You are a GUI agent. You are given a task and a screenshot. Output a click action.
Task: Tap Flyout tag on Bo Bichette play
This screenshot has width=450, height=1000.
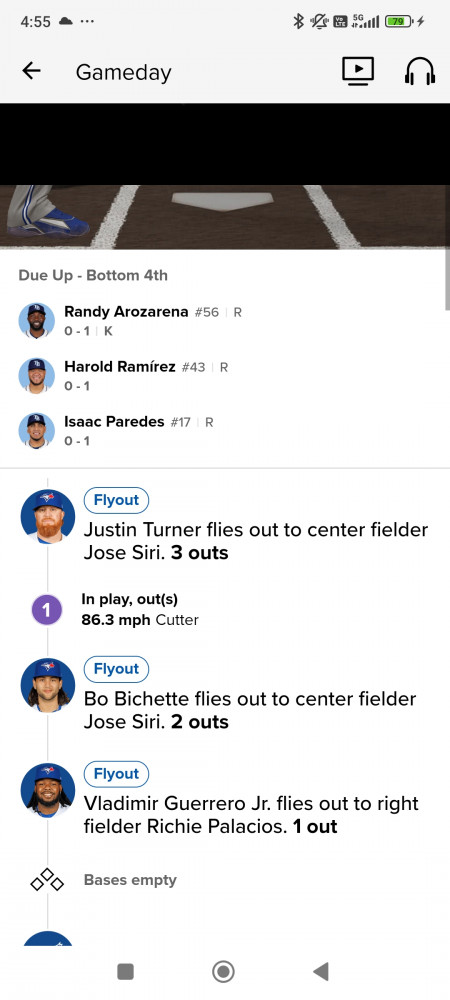tap(116, 669)
